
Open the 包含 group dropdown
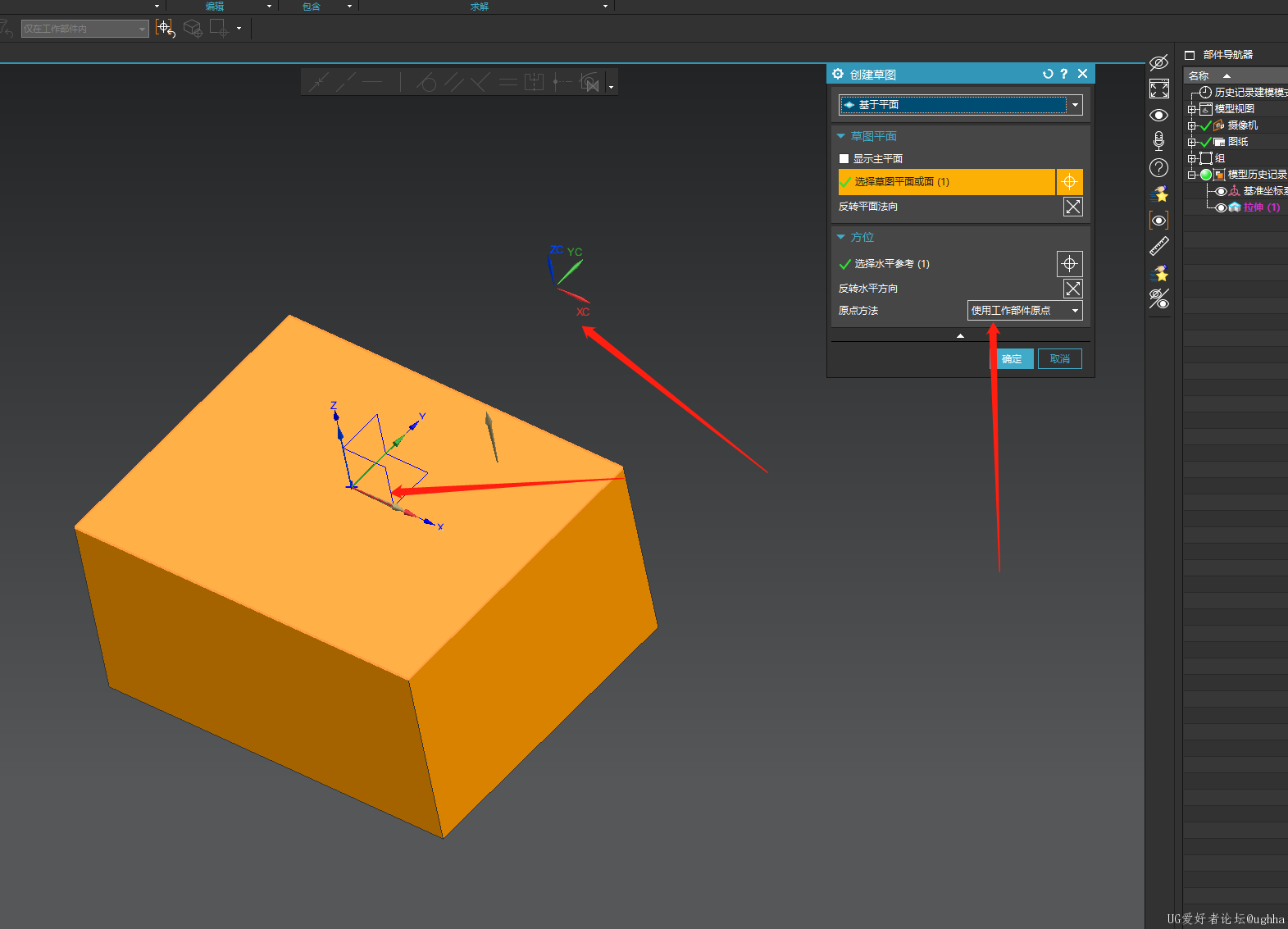pos(349,6)
